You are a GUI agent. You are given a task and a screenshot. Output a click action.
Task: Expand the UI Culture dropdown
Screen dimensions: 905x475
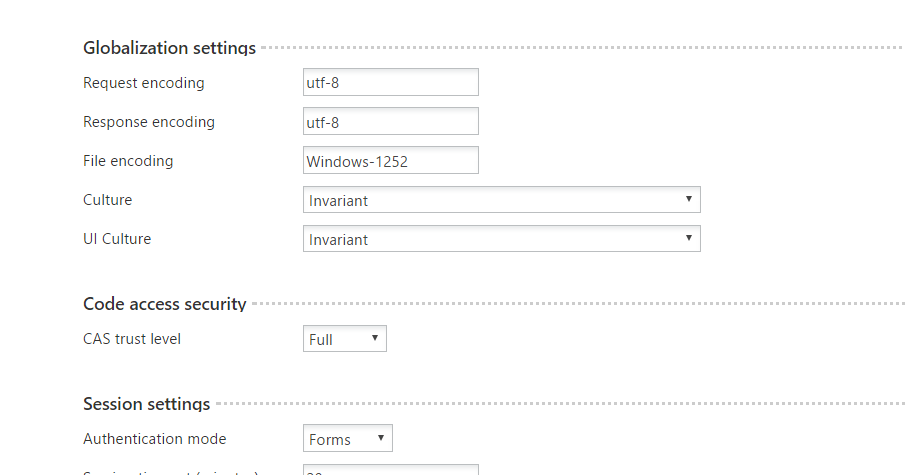tap(501, 239)
